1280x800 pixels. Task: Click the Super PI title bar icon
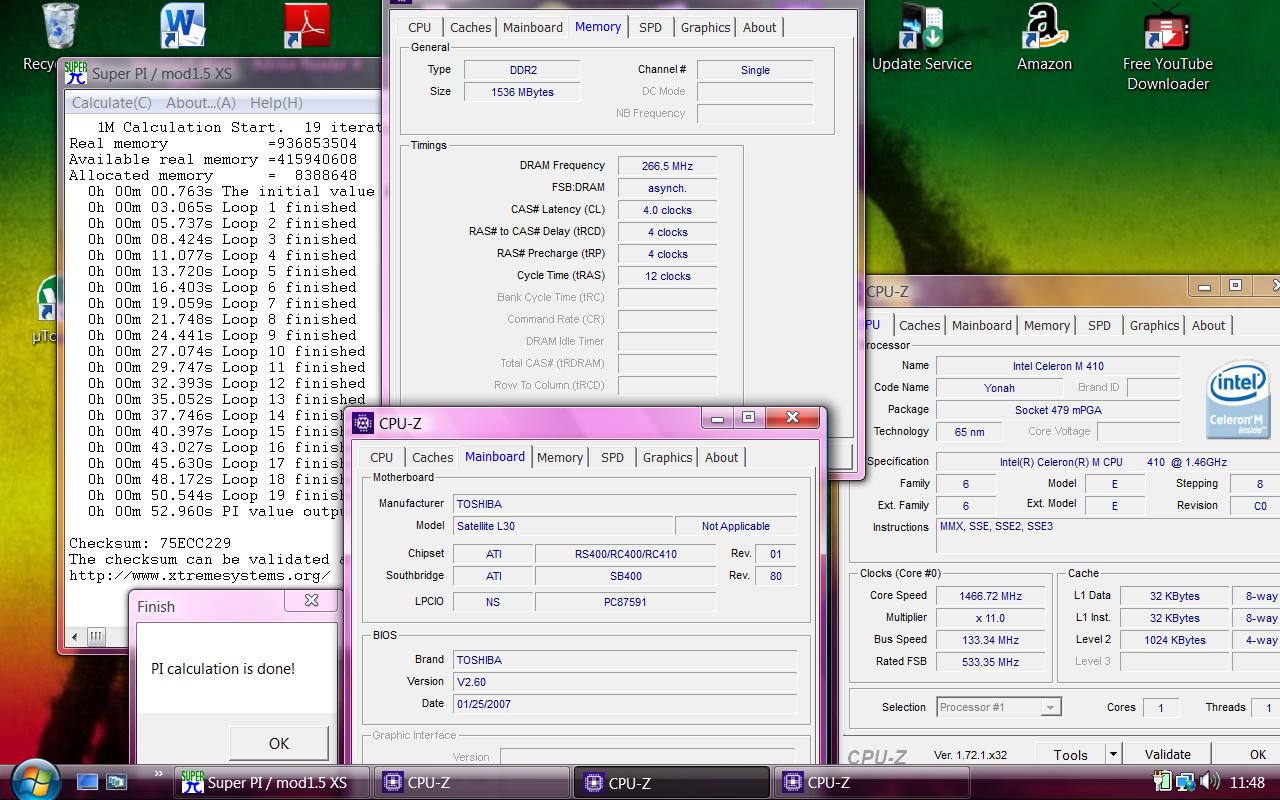(x=76, y=72)
